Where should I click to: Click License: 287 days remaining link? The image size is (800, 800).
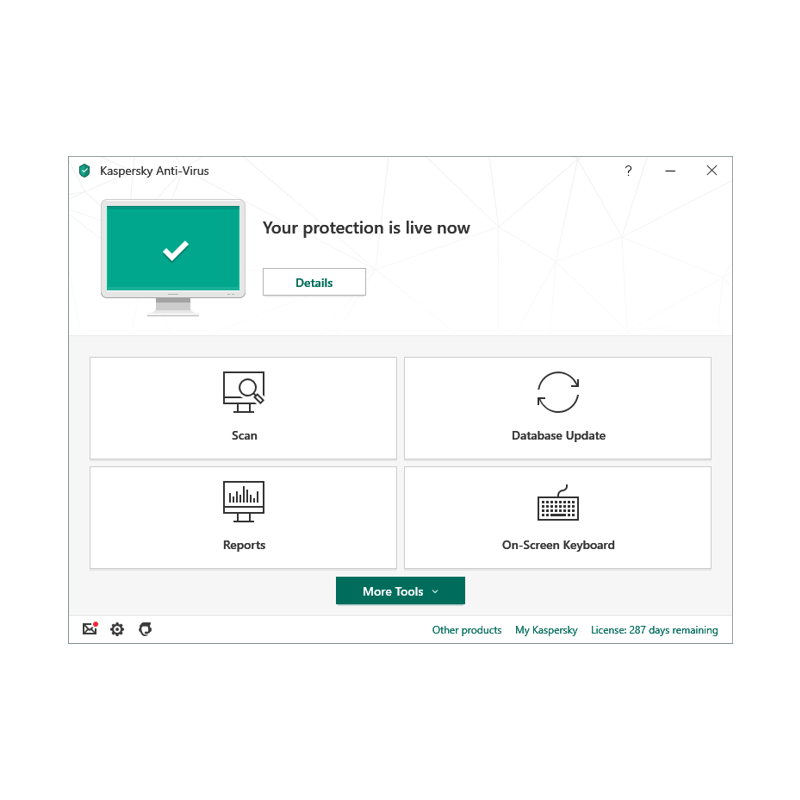coord(655,630)
